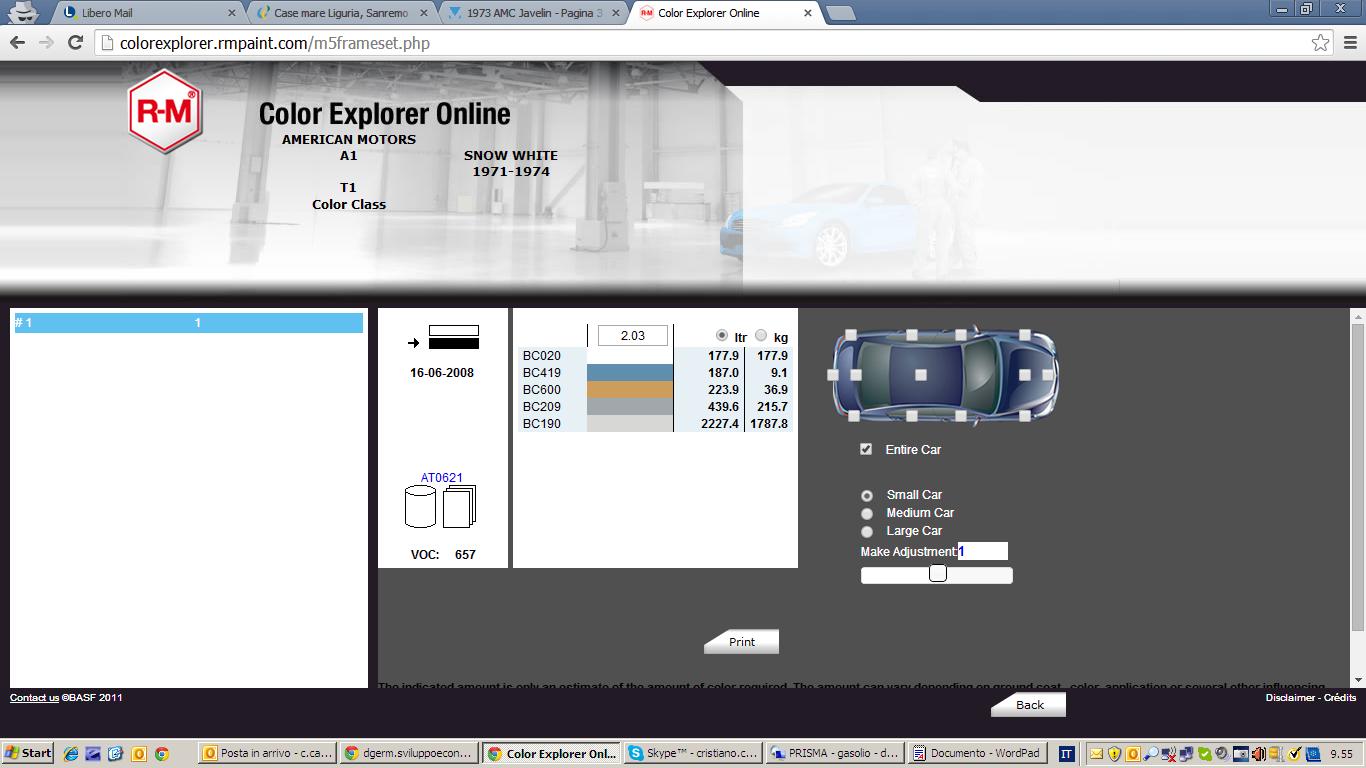The height and width of the screenshot is (768, 1366).
Task: Click the 16-06-2008 date text
Action: 442,373
